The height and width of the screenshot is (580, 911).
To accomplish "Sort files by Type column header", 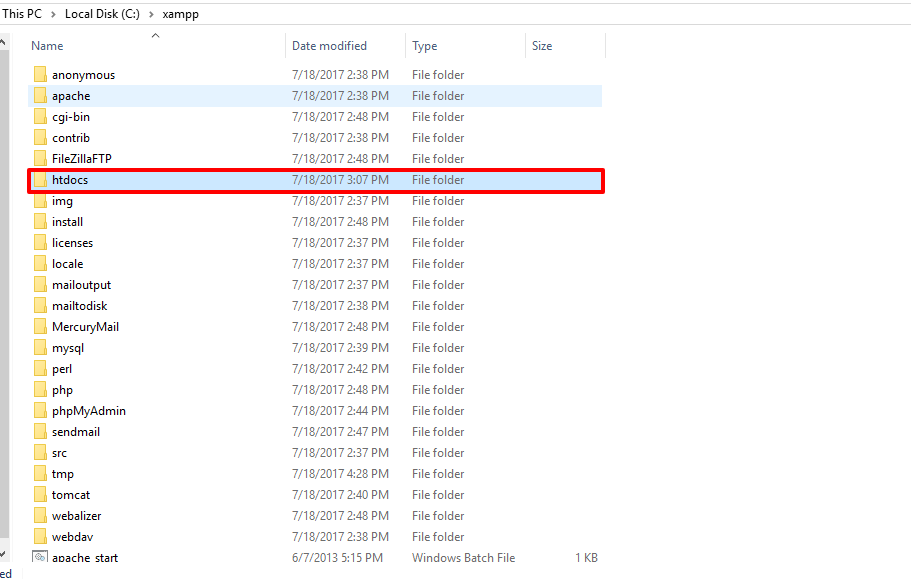I will tap(424, 46).
